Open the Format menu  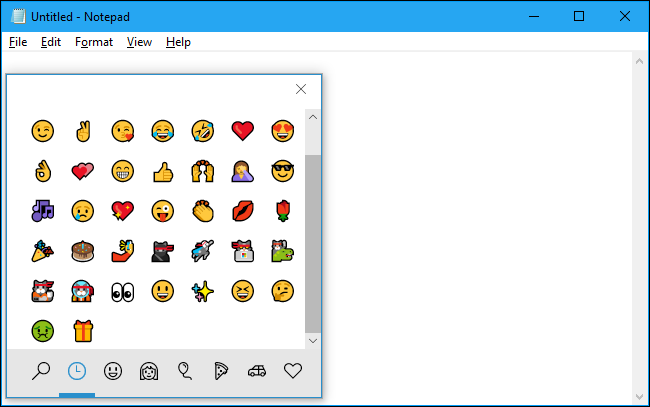click(94, 42)
